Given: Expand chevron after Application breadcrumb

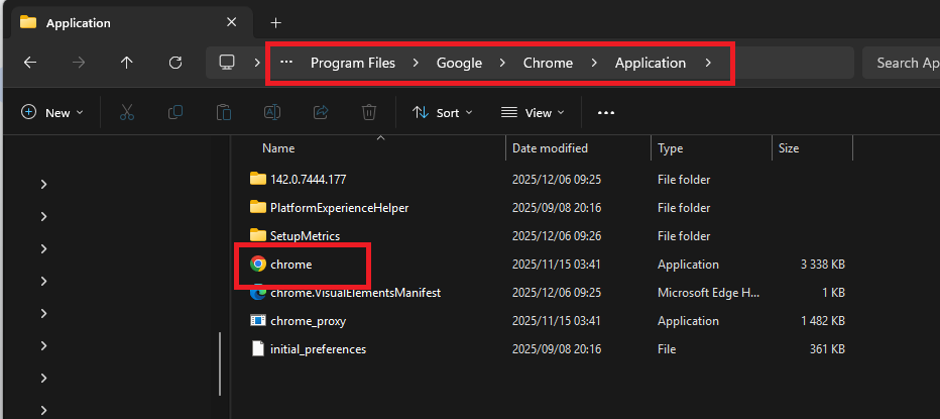Looking at the screenshot, I should click(708, 63).
